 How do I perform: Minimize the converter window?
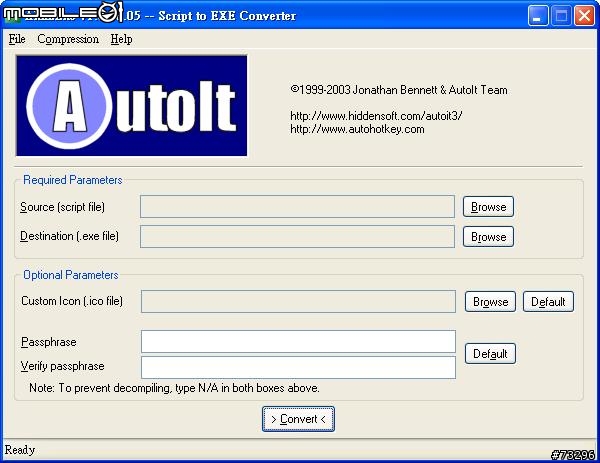[538, 16]
